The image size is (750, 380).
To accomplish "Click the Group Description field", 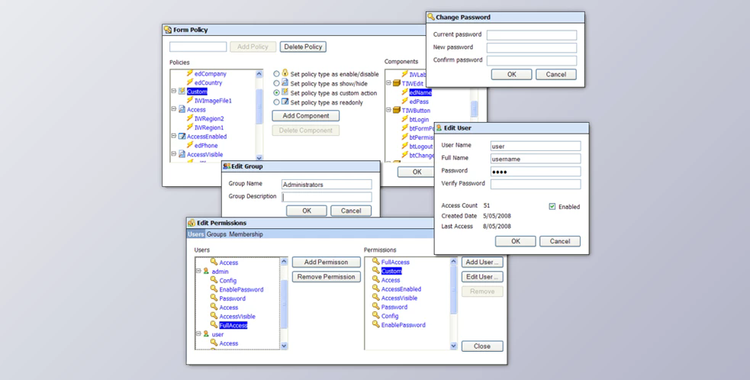I will [x=327, y=197].
